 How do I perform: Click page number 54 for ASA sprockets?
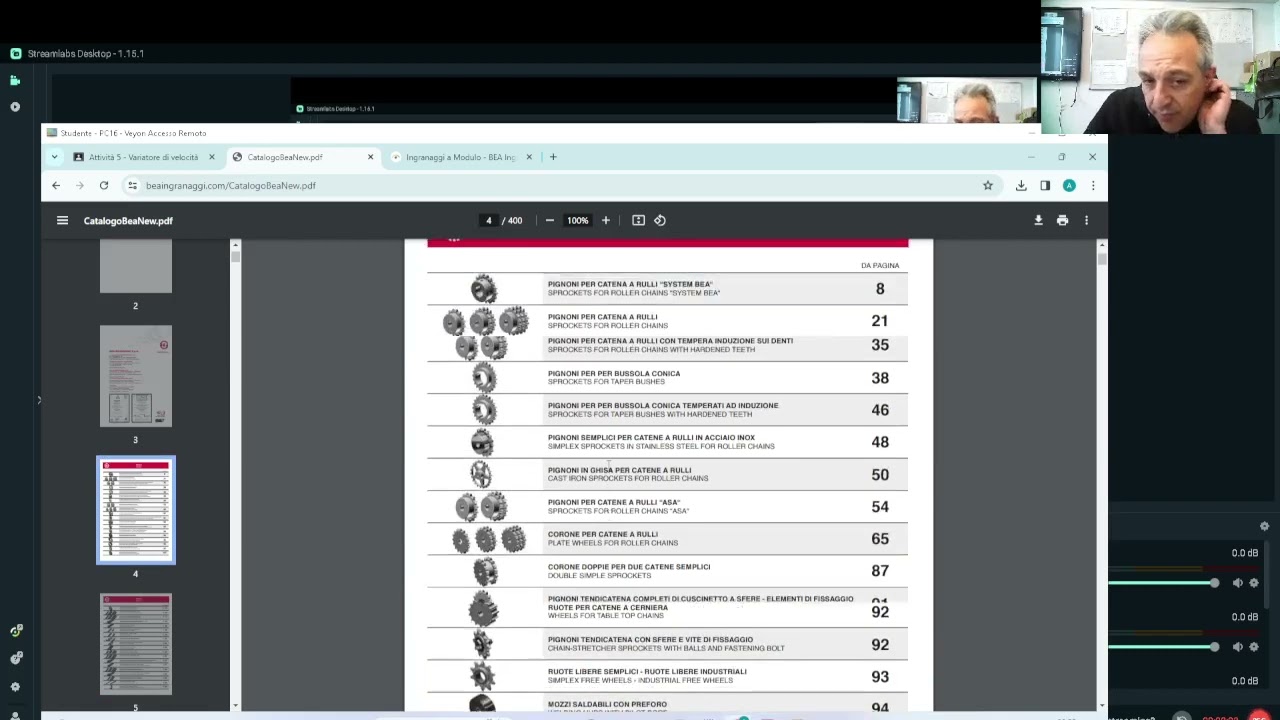880,506
